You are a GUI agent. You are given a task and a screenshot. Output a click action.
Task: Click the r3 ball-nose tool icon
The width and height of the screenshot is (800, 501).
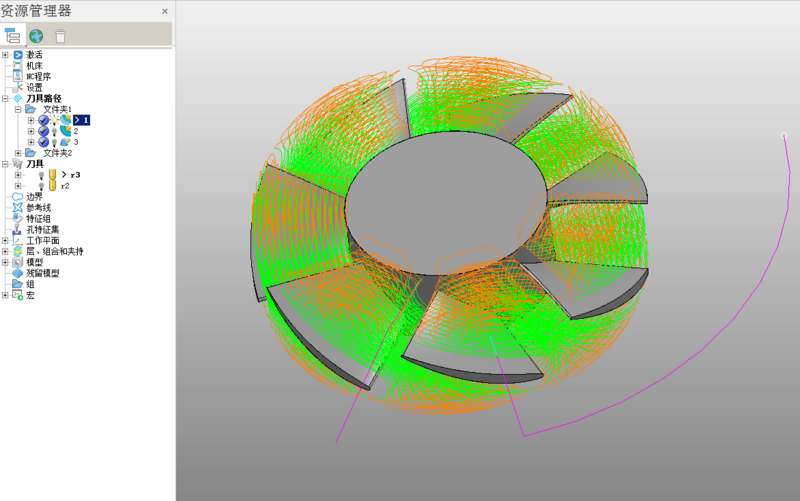53,174
